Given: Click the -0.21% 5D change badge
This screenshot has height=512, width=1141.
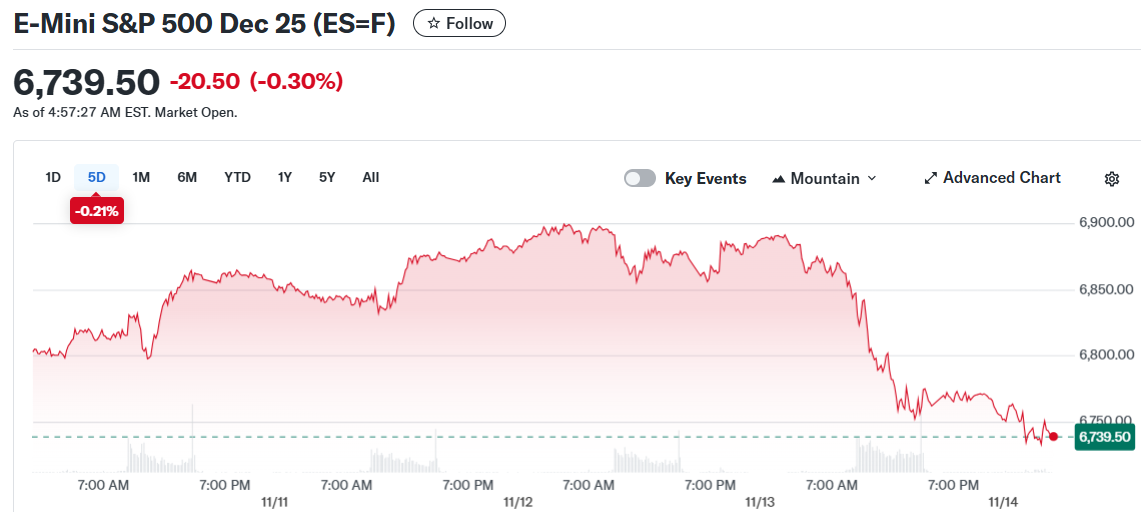Looking at the screenshot, I should coord(97,211).
